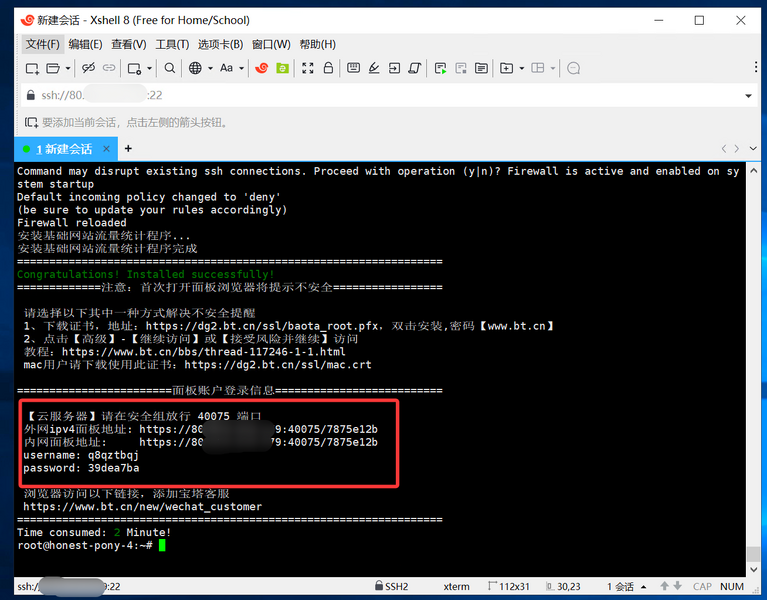Launch Xftp from the green toolbar icon
Screen dimensions: 767x600
283,68
